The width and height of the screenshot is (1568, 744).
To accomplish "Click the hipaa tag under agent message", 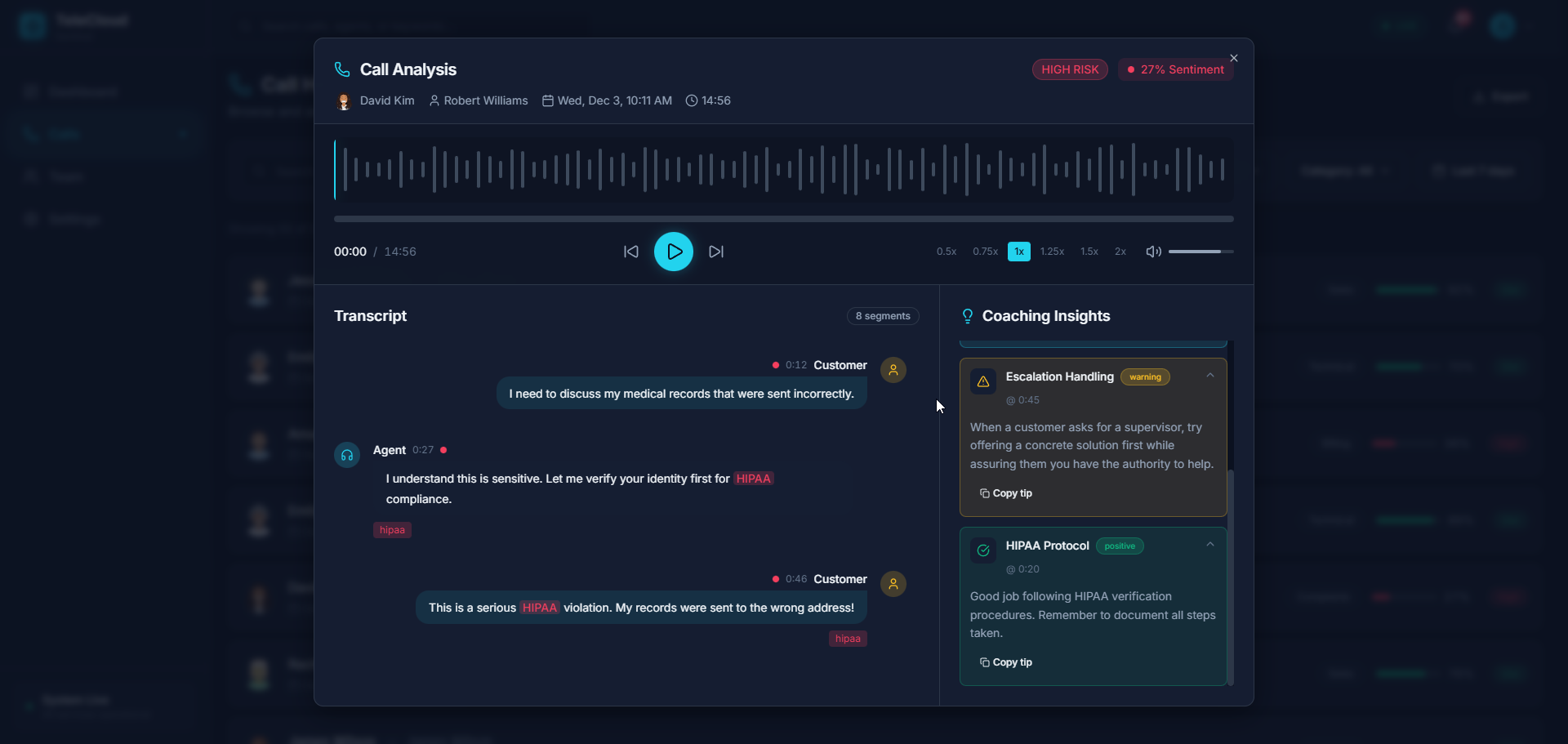I will pyautogui.click(x=392, y=530).
